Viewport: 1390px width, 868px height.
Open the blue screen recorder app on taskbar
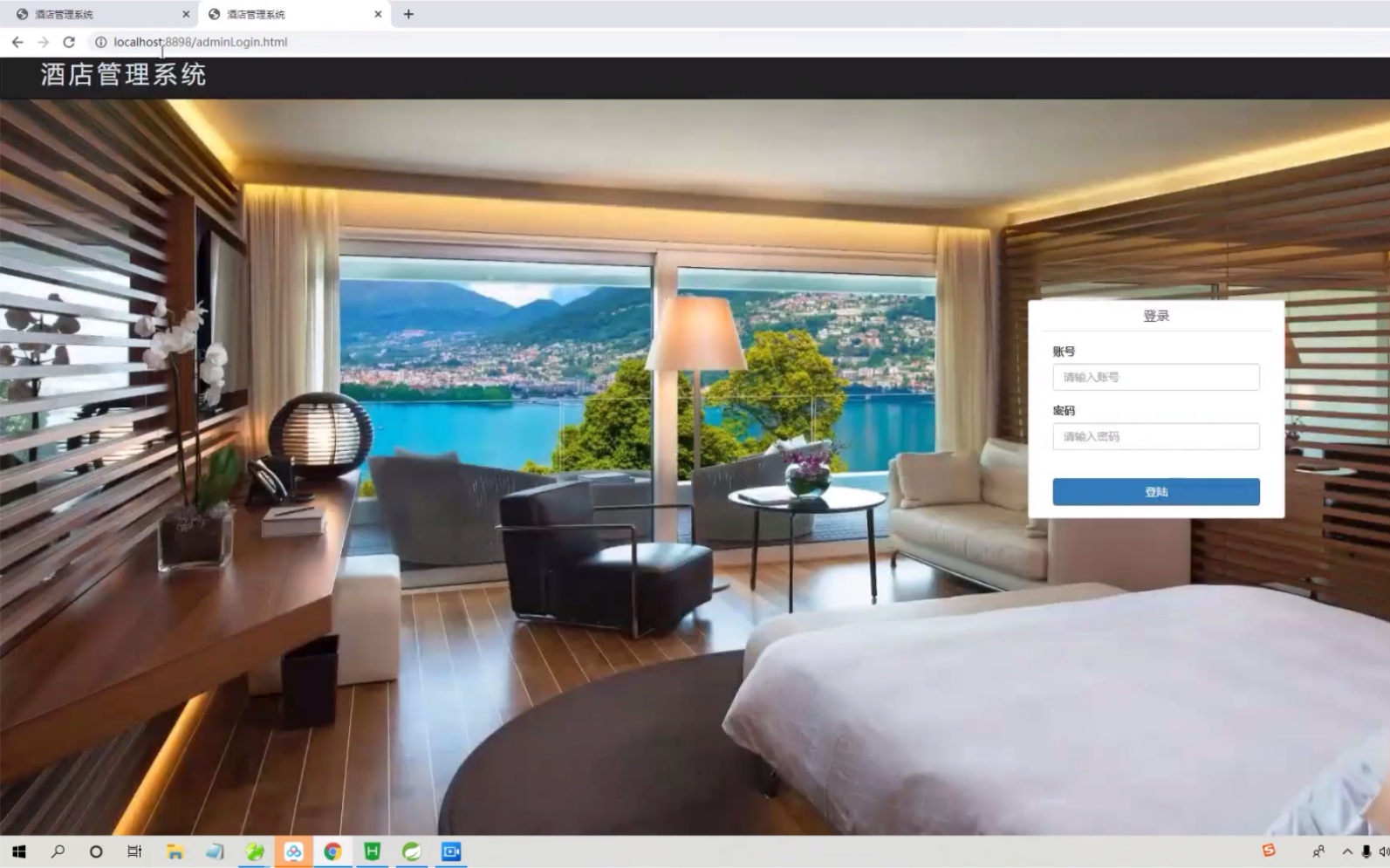click(x=451, y=851)
